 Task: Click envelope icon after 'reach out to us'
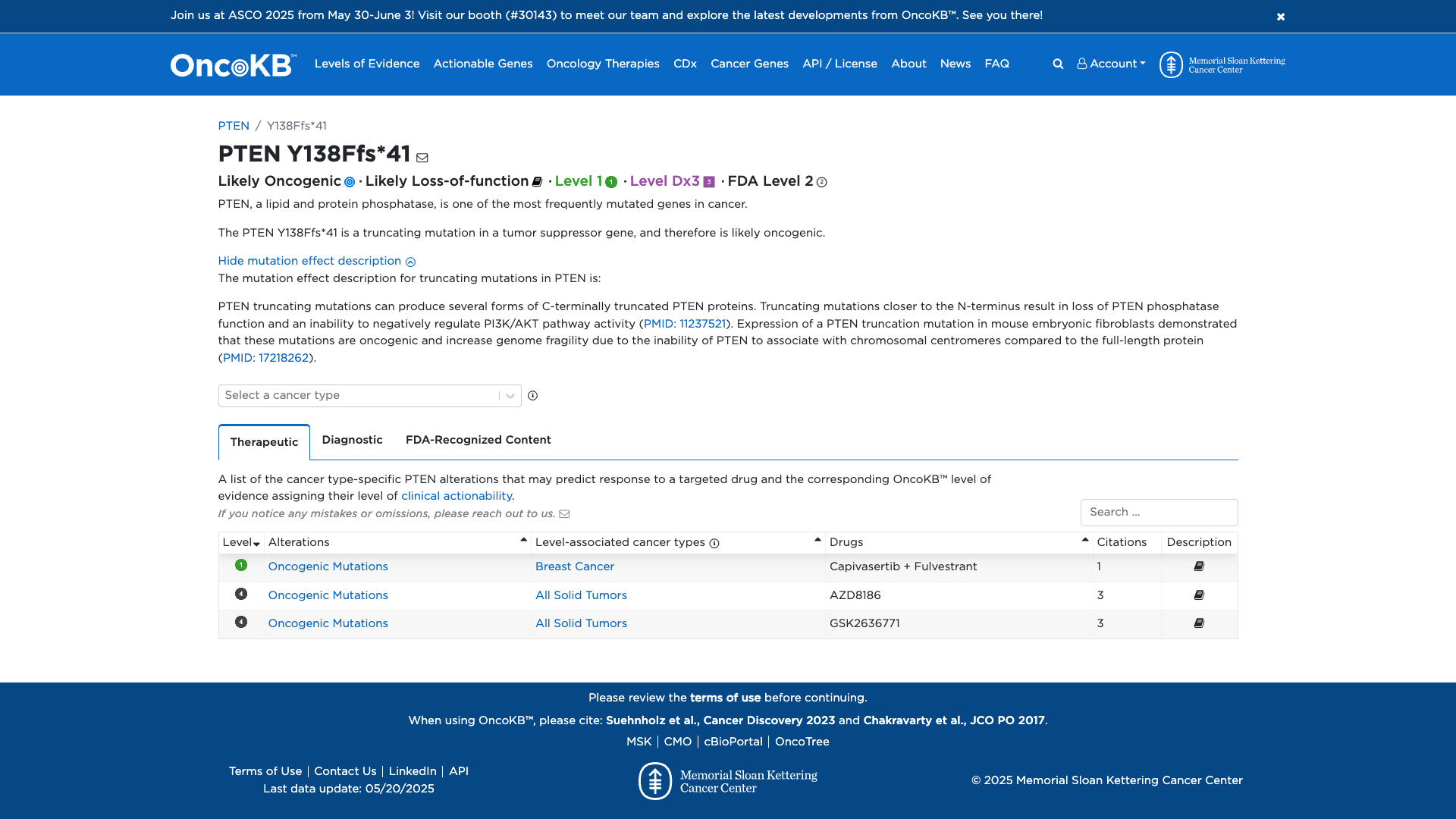564,514
